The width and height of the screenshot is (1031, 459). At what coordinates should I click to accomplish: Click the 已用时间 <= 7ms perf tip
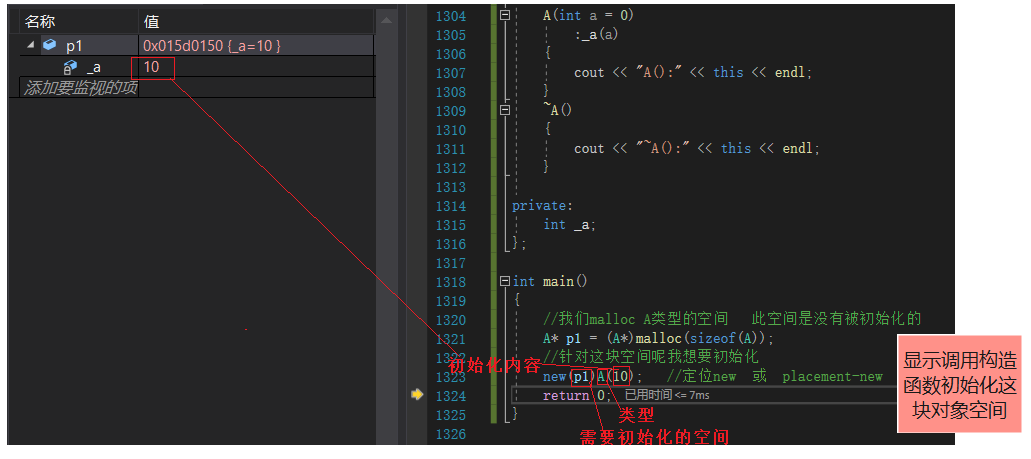click(667, 395)
